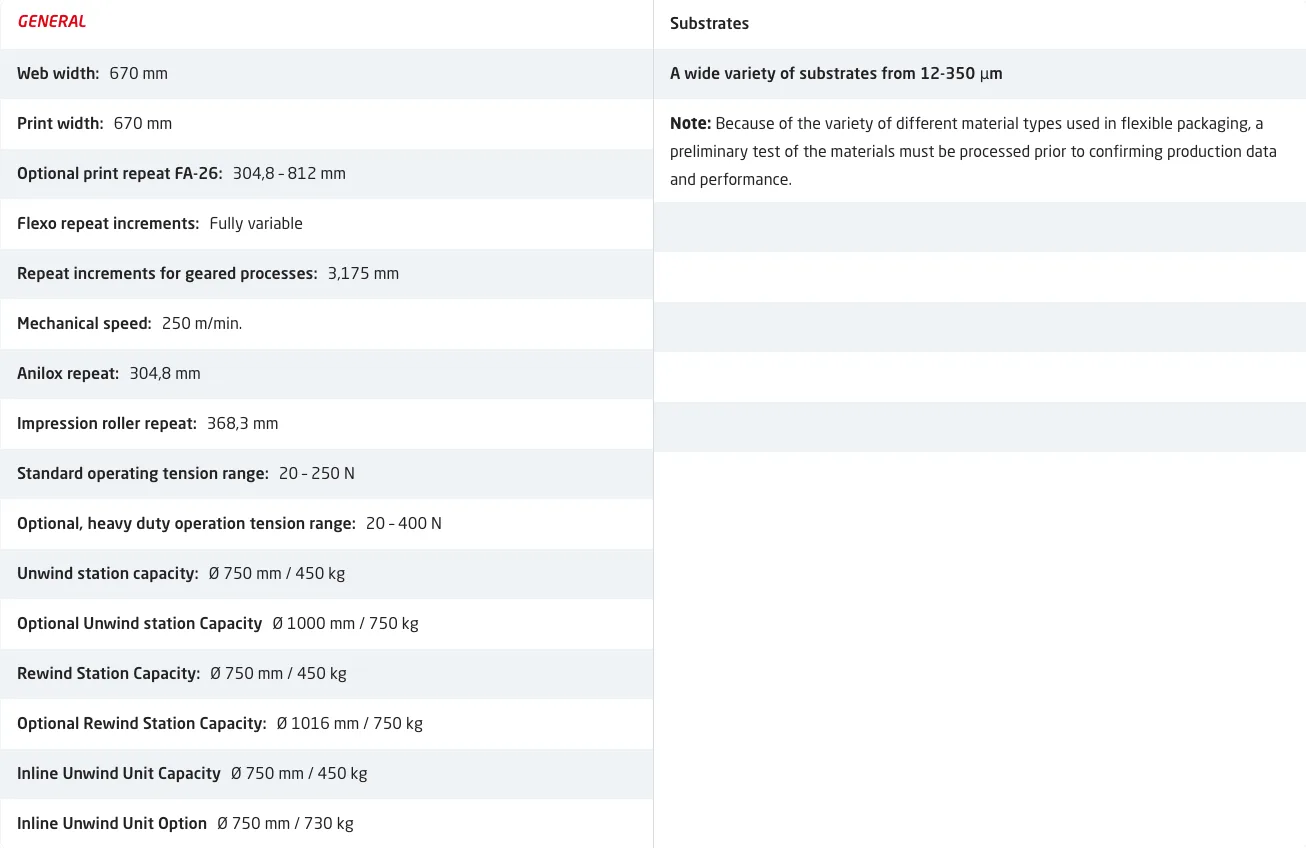Select the Inline Unwind Unit Option label

click(111, 824)
